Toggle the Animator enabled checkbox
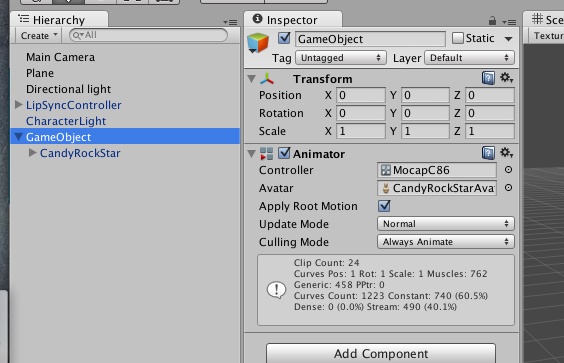564x363 pixels. tap(284, 153)
